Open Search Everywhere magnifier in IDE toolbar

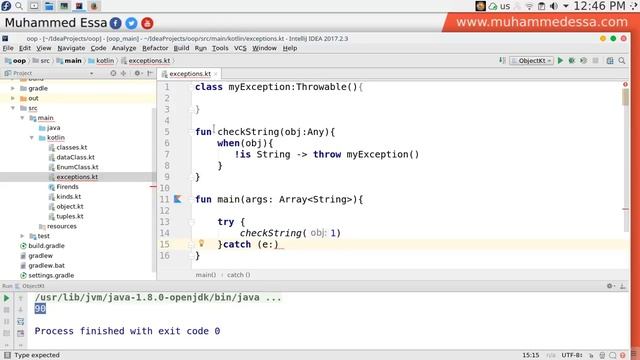coord(622,60)
